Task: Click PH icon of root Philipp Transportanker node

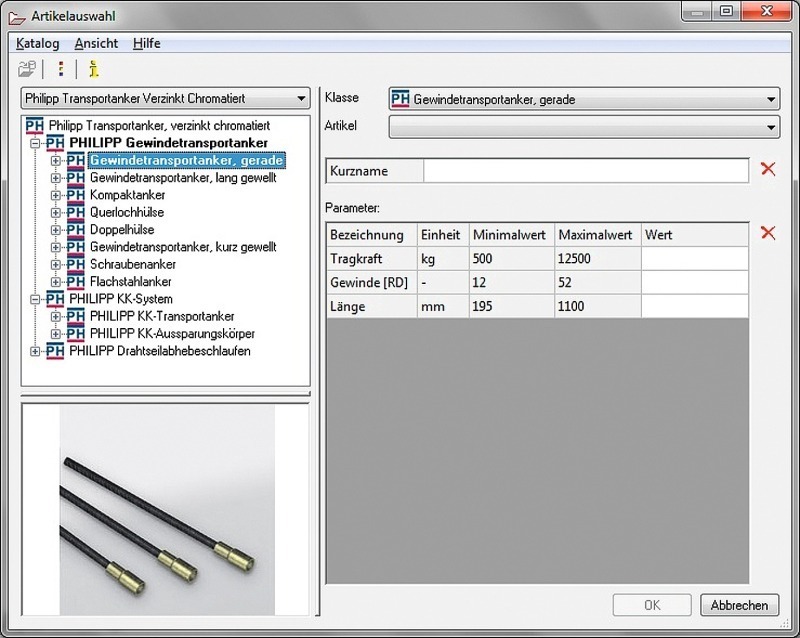Action: (x=35, y=126)
